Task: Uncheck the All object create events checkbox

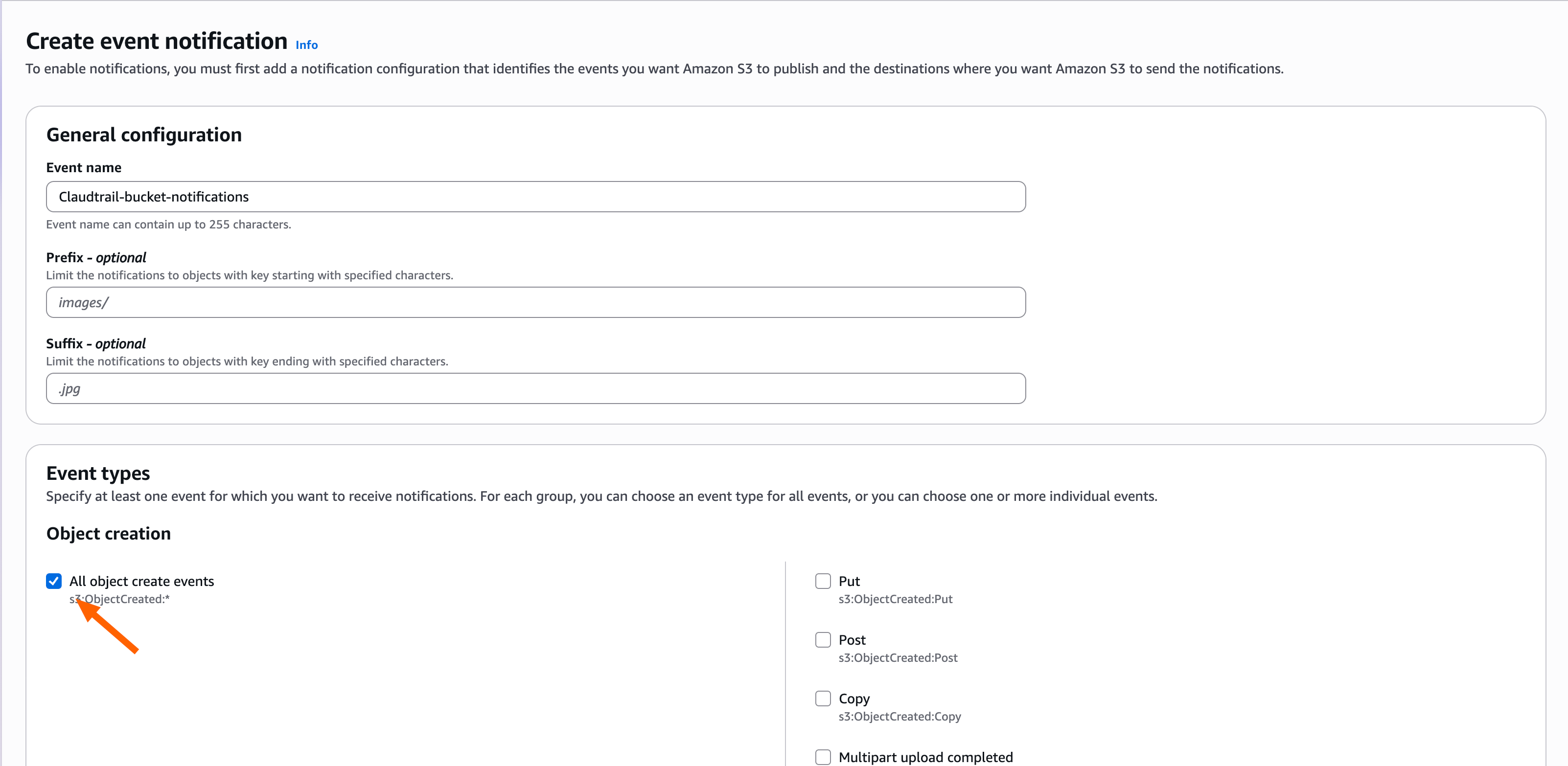Action: point(53,581)
